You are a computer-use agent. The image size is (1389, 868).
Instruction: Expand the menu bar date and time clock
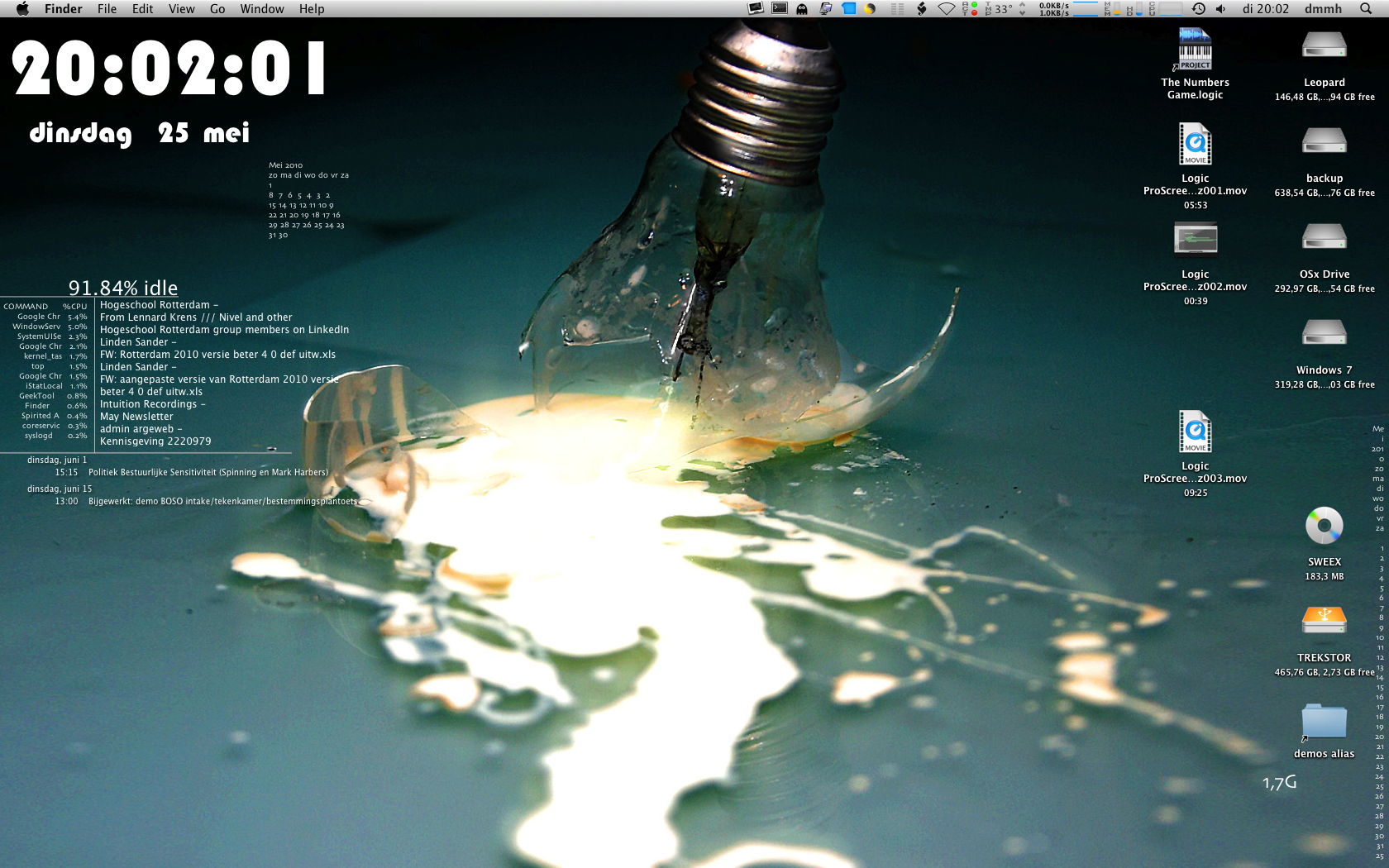1265,9
